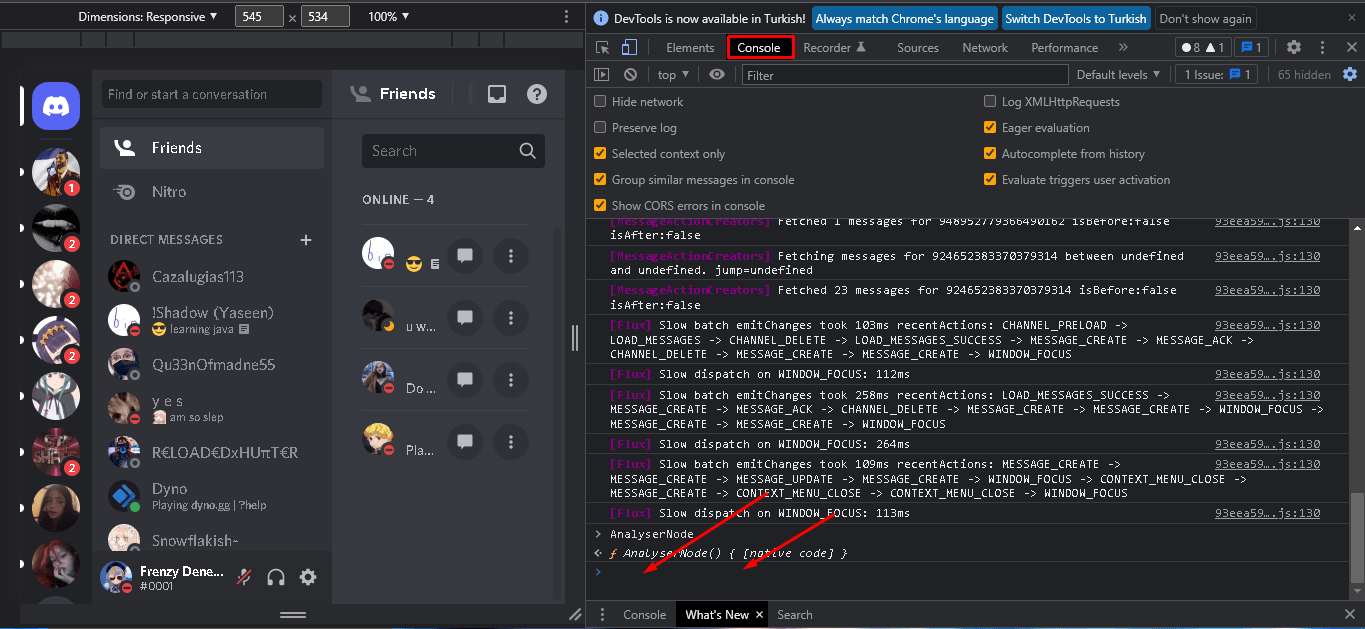Image resolution: width=1365 pixels, height=629 pixels.
Task: Enable Log XMLHttpRequests checkbox
Action: pyautogui.click(x=990, y=102)
